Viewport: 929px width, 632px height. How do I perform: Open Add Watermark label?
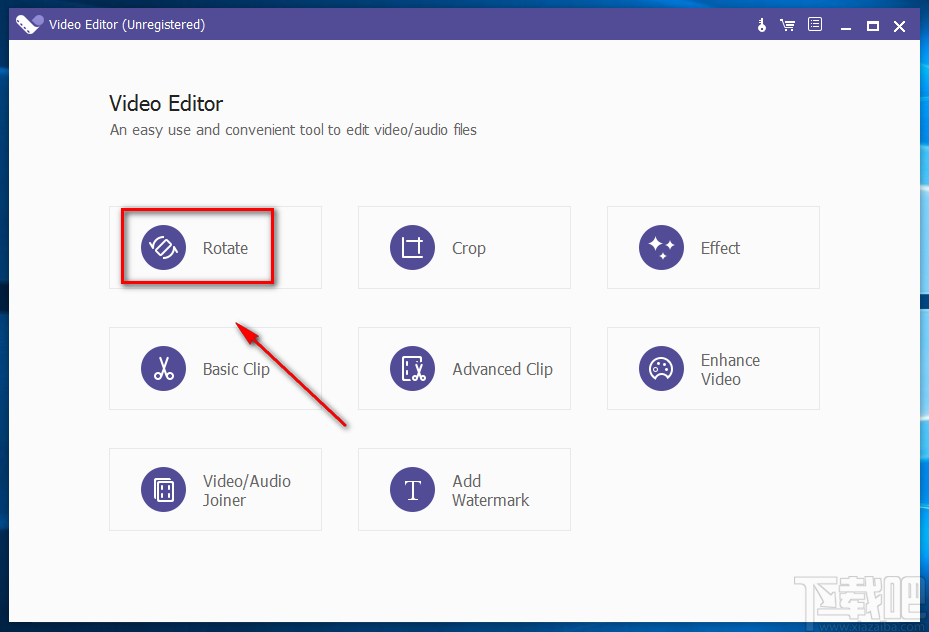tap(491, 490)
